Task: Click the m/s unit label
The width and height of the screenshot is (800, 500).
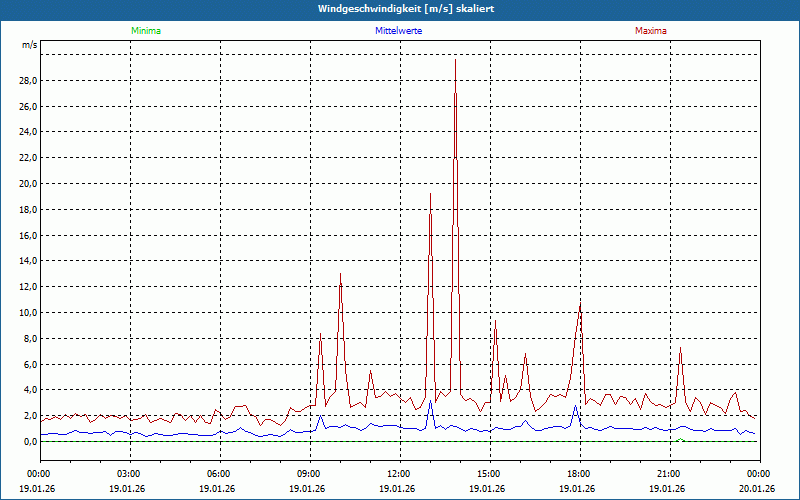Action: [x=30, y=45]
